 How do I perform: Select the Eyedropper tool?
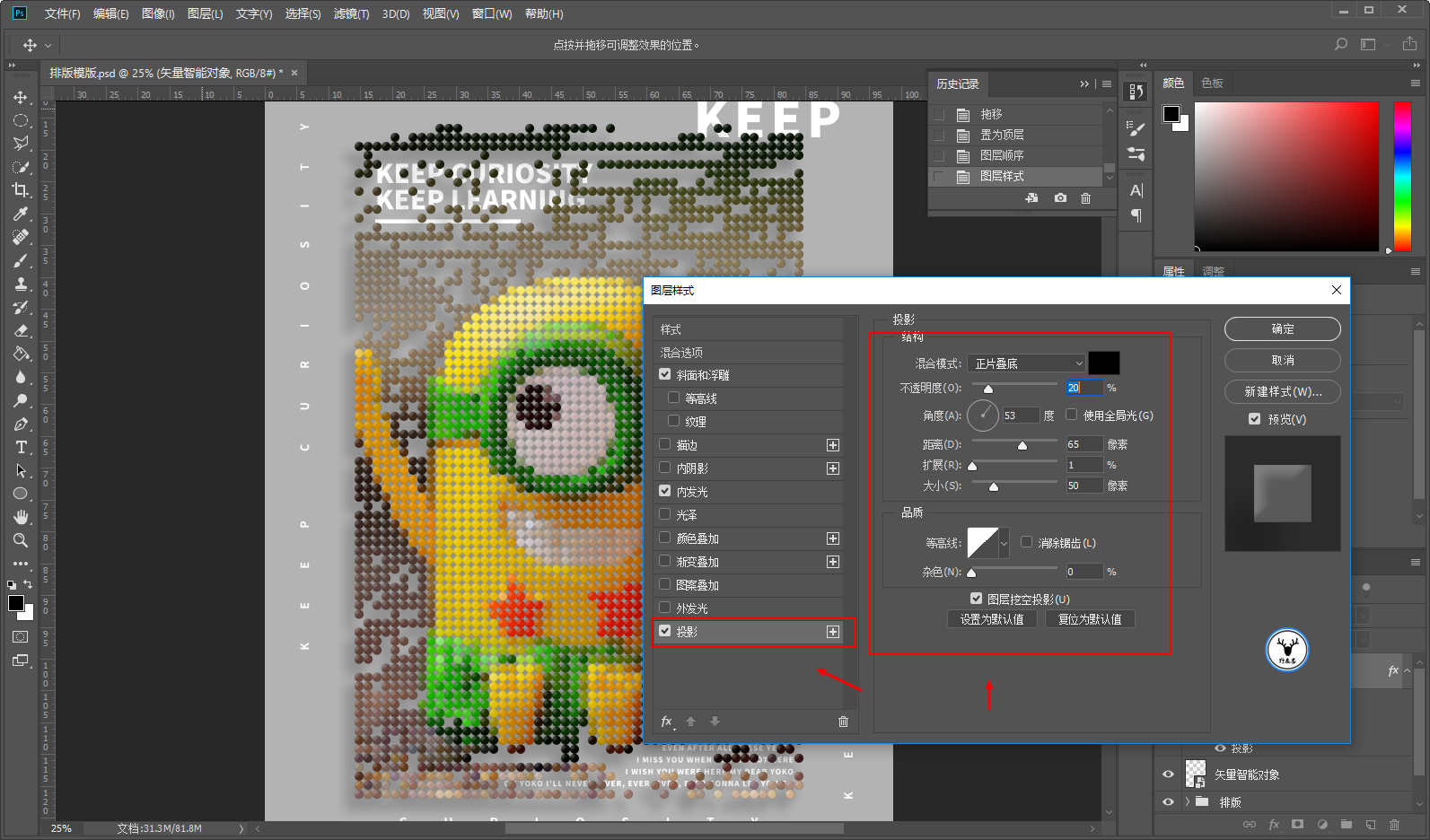point(20,214)
